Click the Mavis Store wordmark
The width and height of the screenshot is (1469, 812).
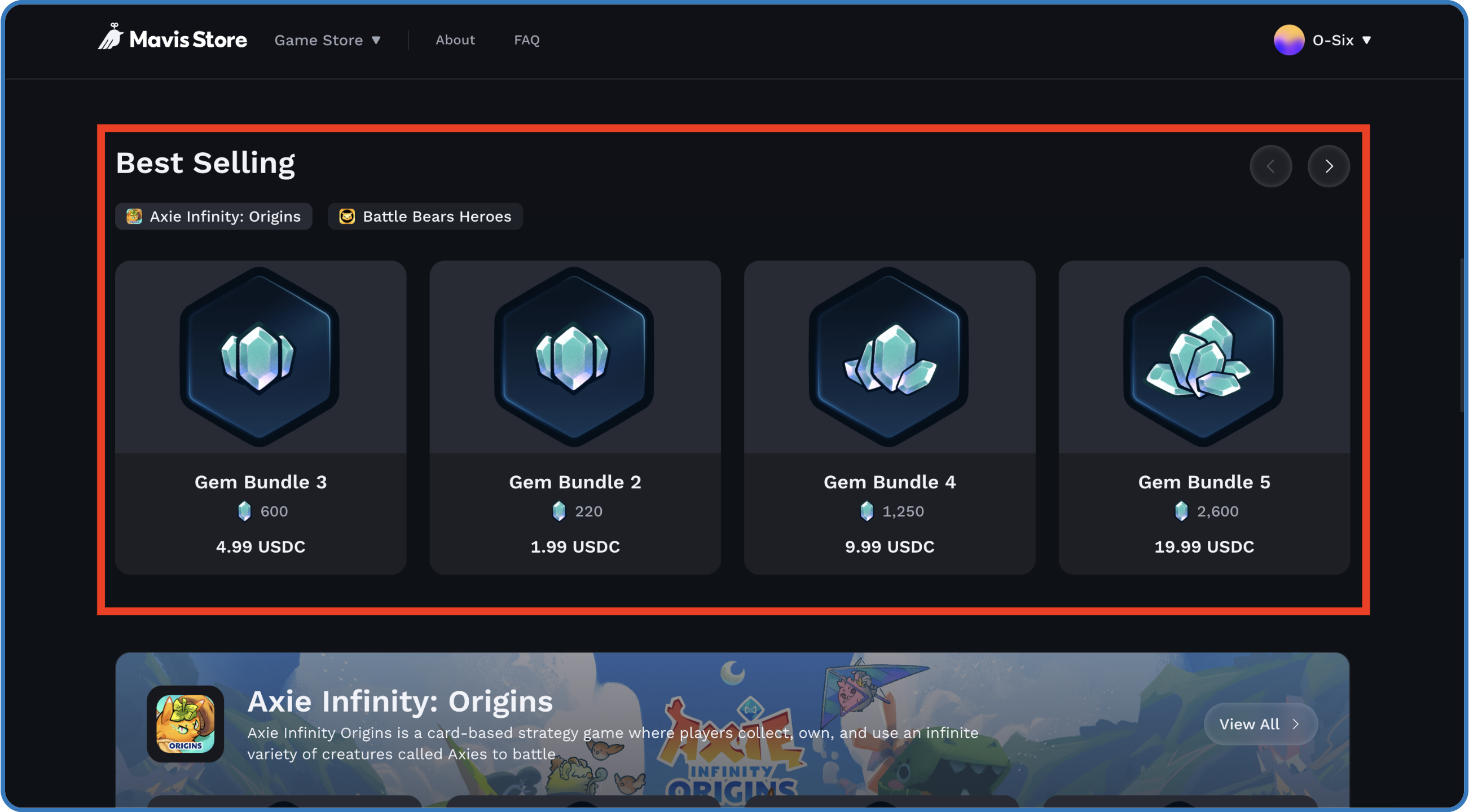[188, 39]
